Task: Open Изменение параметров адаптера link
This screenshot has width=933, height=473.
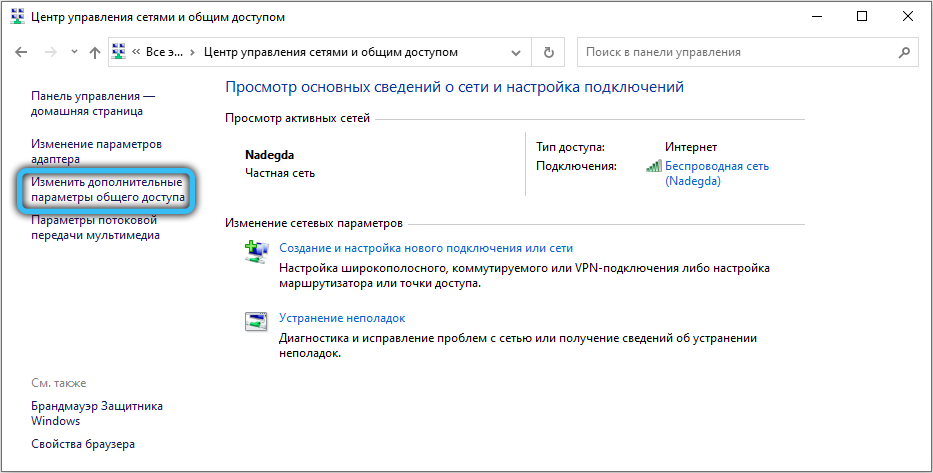Action: point(96,151)
